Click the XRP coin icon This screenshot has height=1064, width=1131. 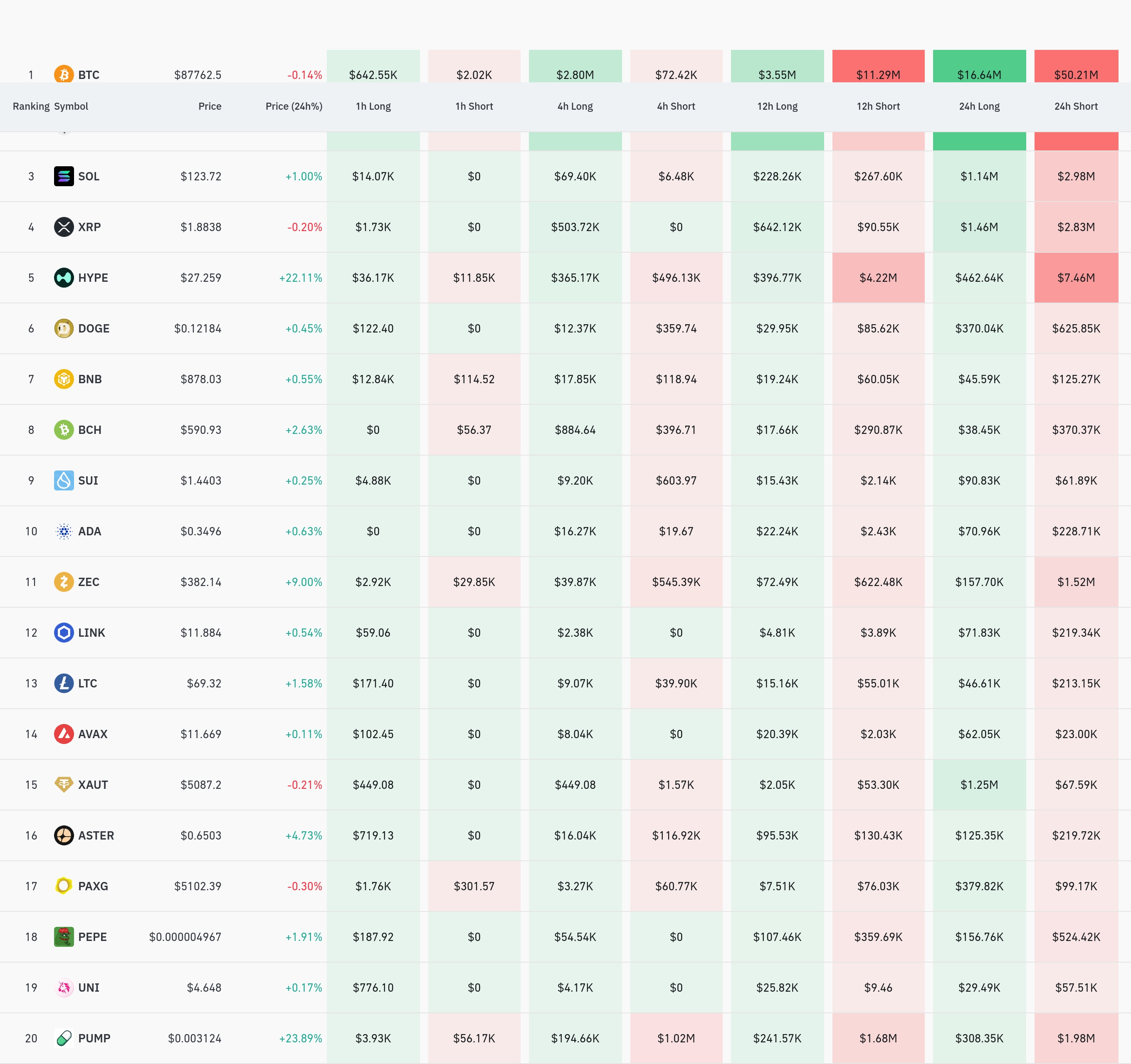click(x=64, y=227)
